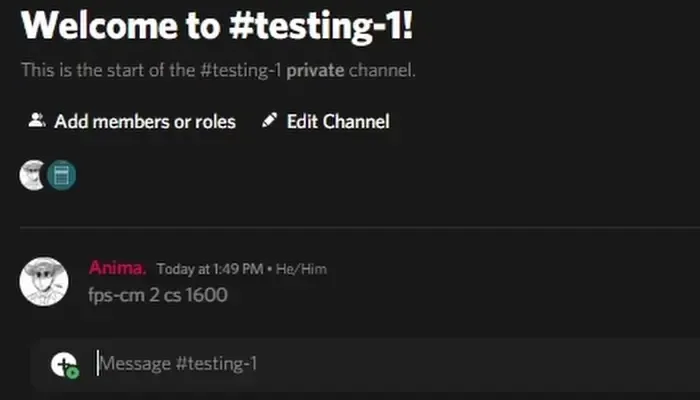Click "This is the start" description text
This screenshot has width=700, height=400.
(90, 71)
